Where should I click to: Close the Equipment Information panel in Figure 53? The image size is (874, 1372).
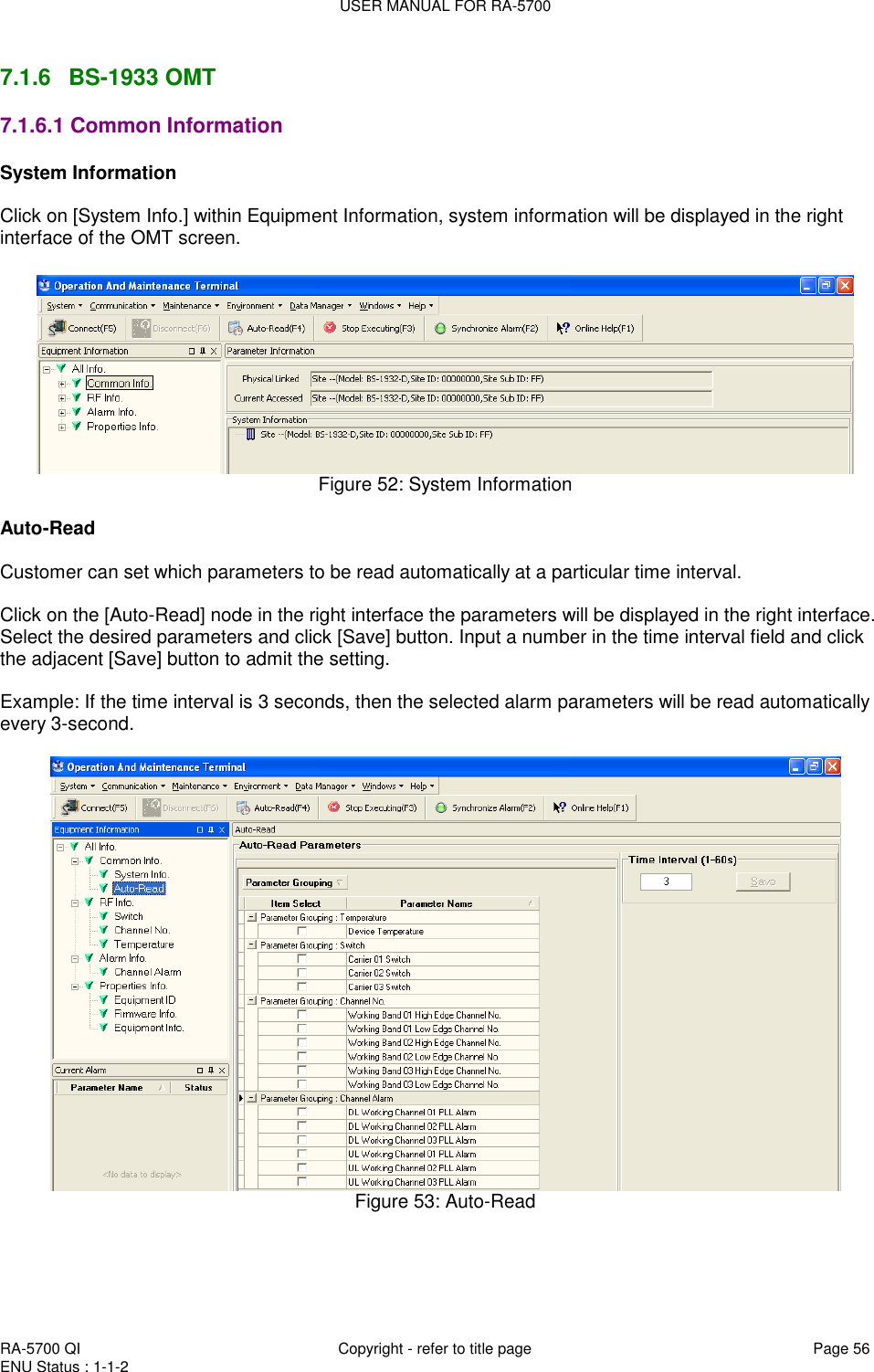coord(221,829)
